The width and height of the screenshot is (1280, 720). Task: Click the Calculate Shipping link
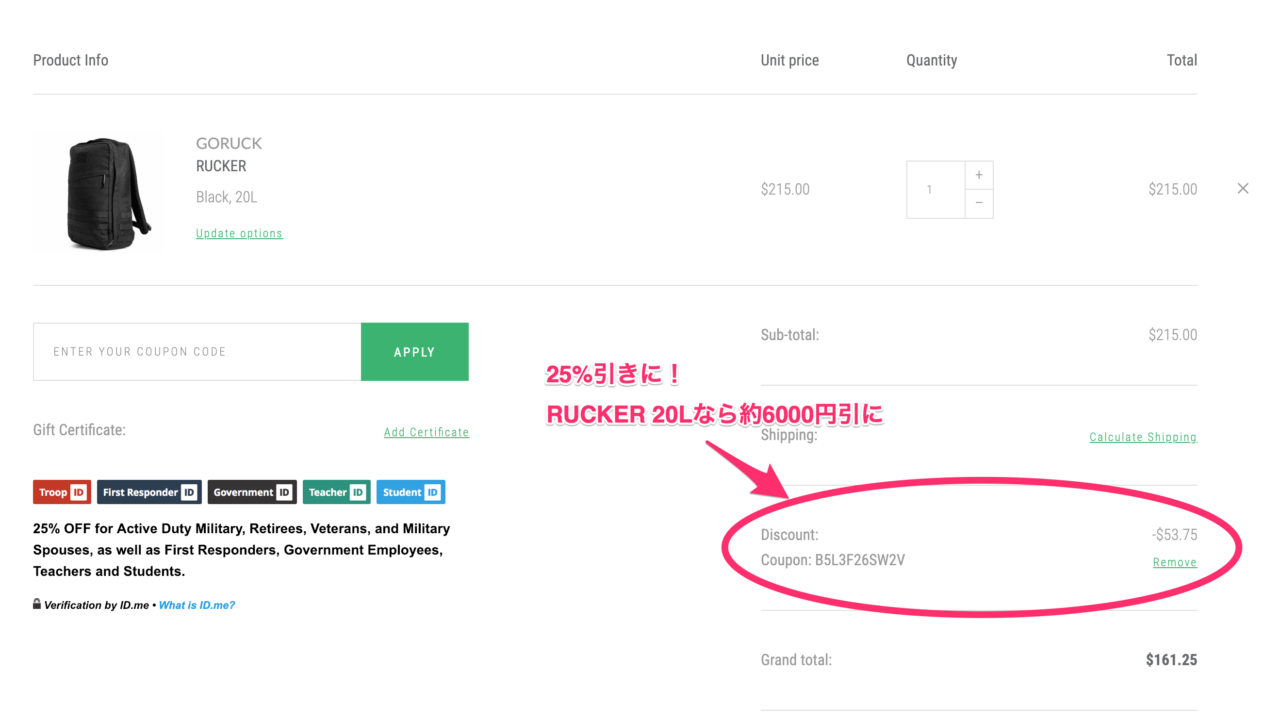pyautogui.click(x=1143, y=437)
